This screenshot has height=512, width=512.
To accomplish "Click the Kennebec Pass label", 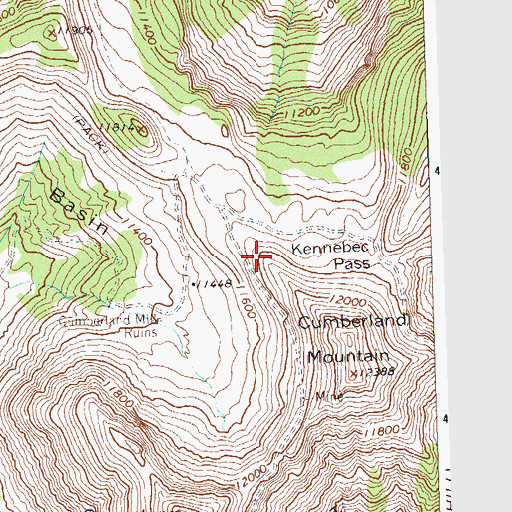I will point(331,256).
